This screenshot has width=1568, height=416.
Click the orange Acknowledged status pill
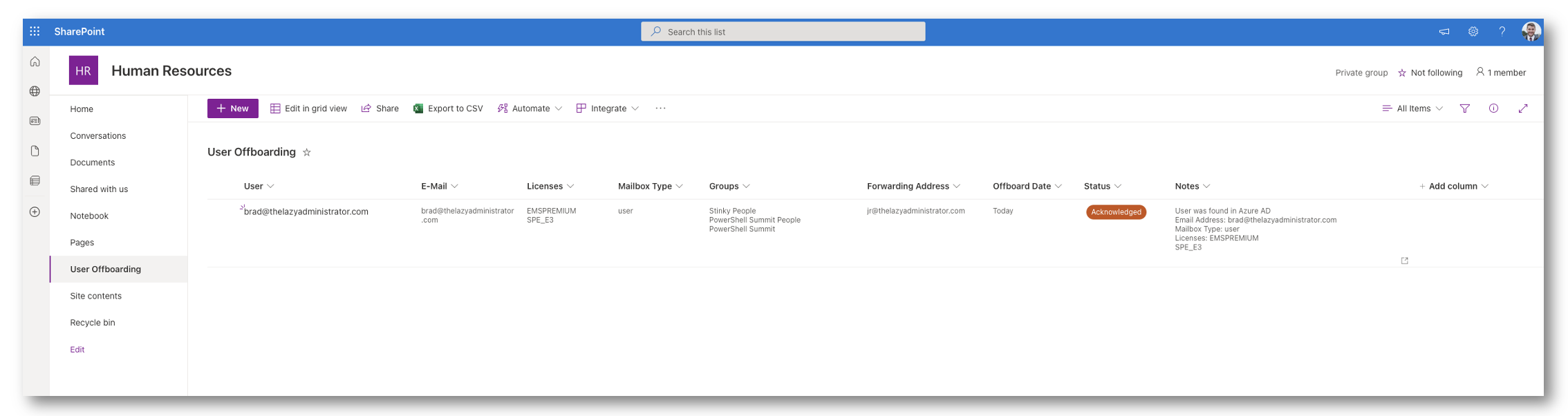1116,212
